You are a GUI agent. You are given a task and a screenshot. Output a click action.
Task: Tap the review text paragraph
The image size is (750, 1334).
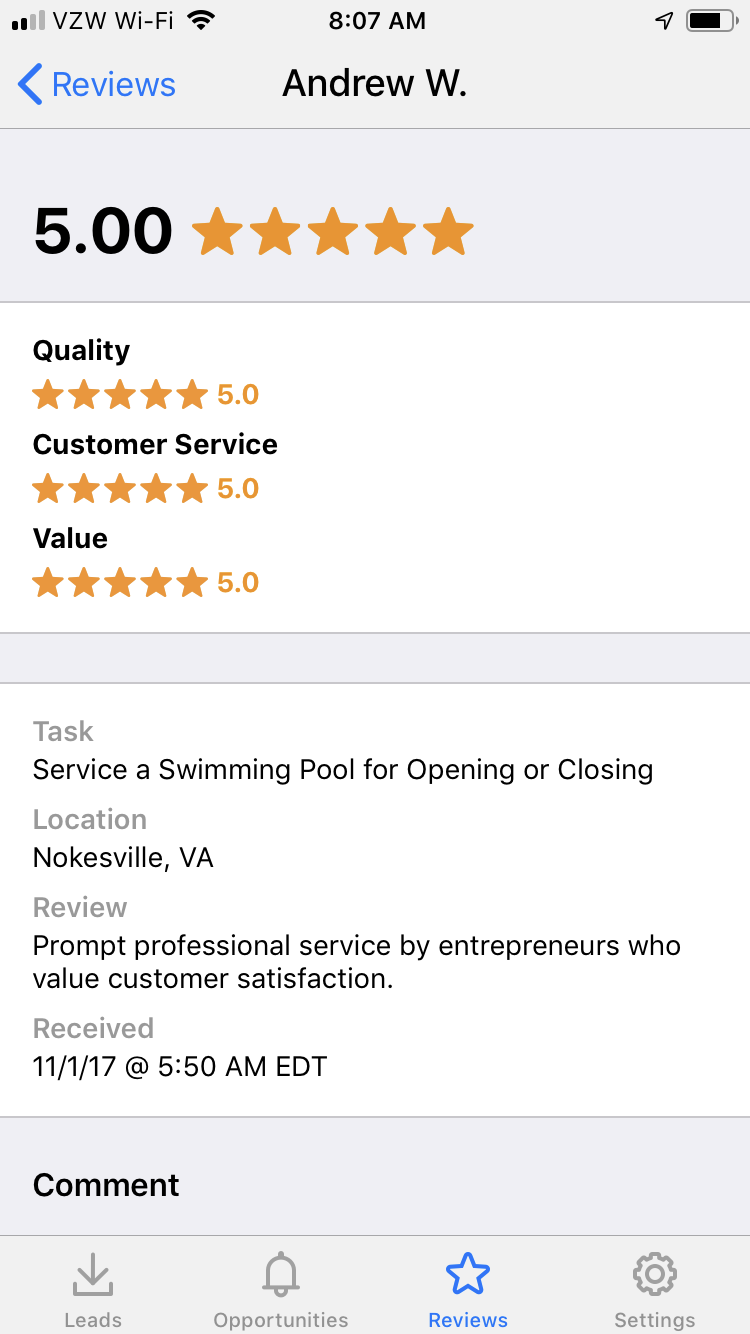(356, 962)
